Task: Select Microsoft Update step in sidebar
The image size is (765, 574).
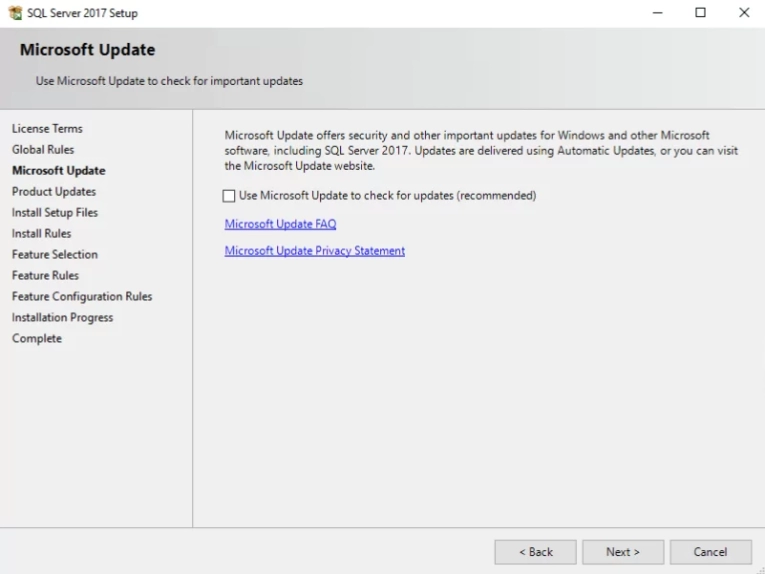Action: pos(58,171)
